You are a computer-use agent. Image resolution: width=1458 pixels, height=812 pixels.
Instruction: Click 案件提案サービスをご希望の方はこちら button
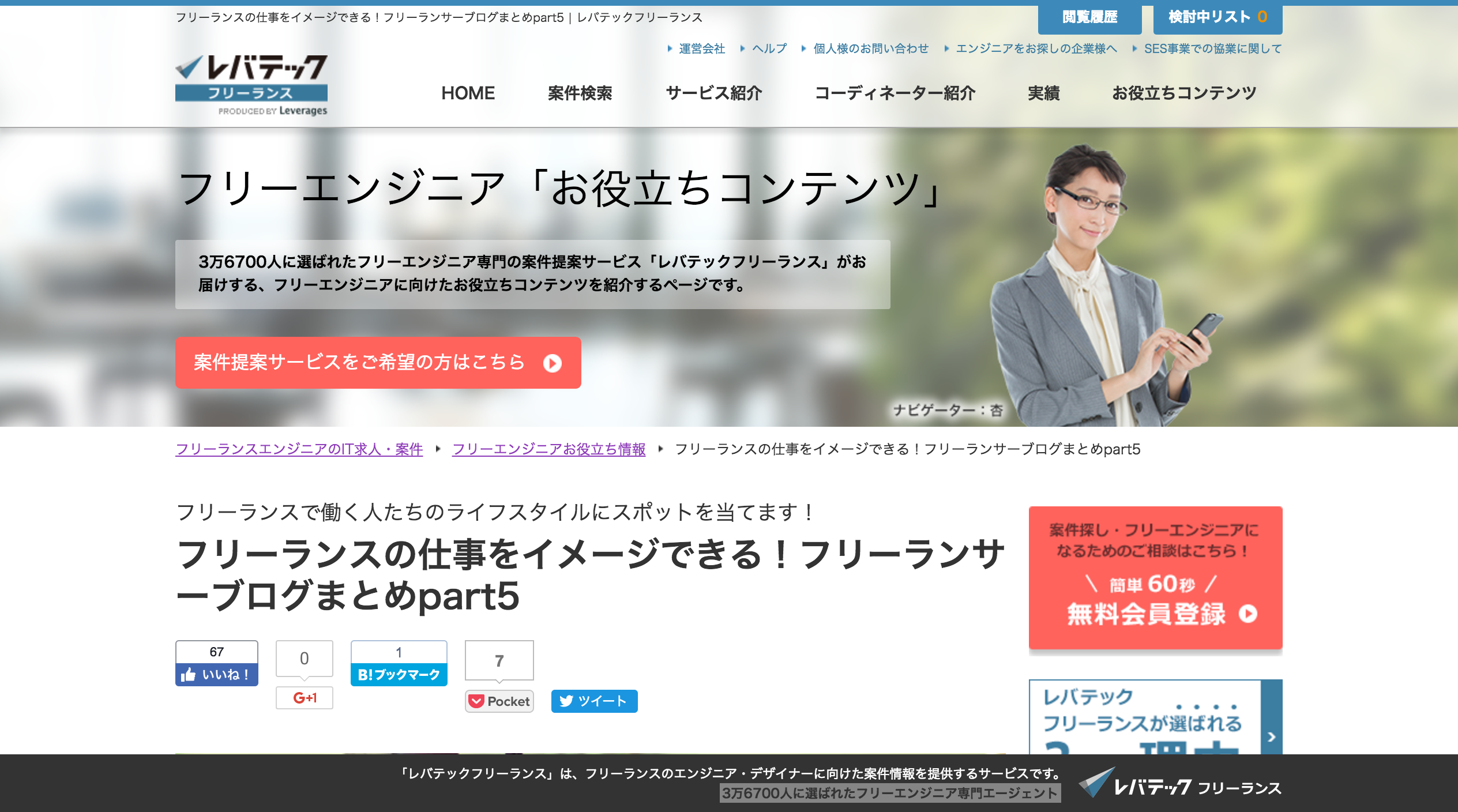[x=378, y=363]
